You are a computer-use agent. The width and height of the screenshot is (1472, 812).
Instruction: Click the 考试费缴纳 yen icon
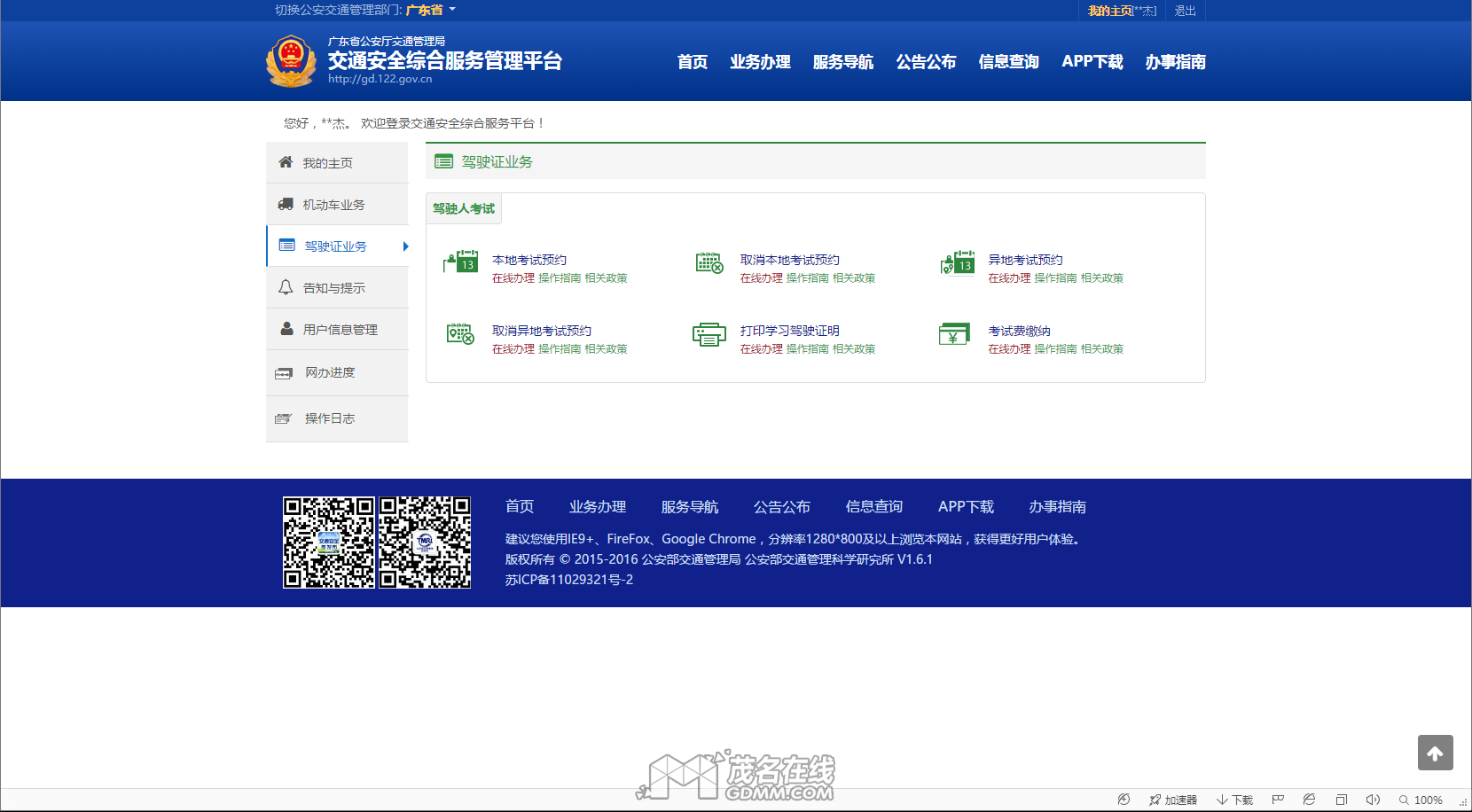(x=954, y=333)
